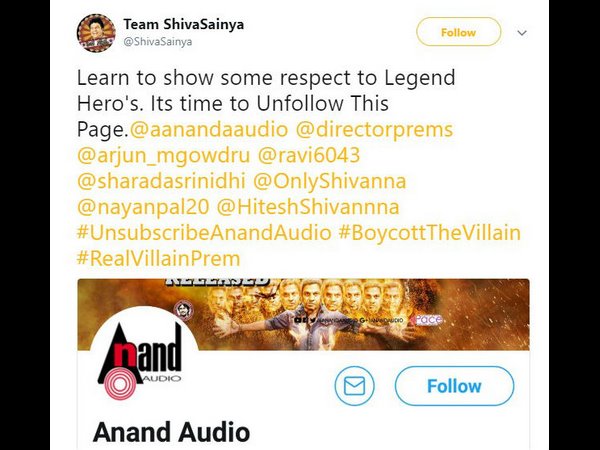Click the envelope message icon
This screenshot has height=450, width=600.
tap(354, 386)
